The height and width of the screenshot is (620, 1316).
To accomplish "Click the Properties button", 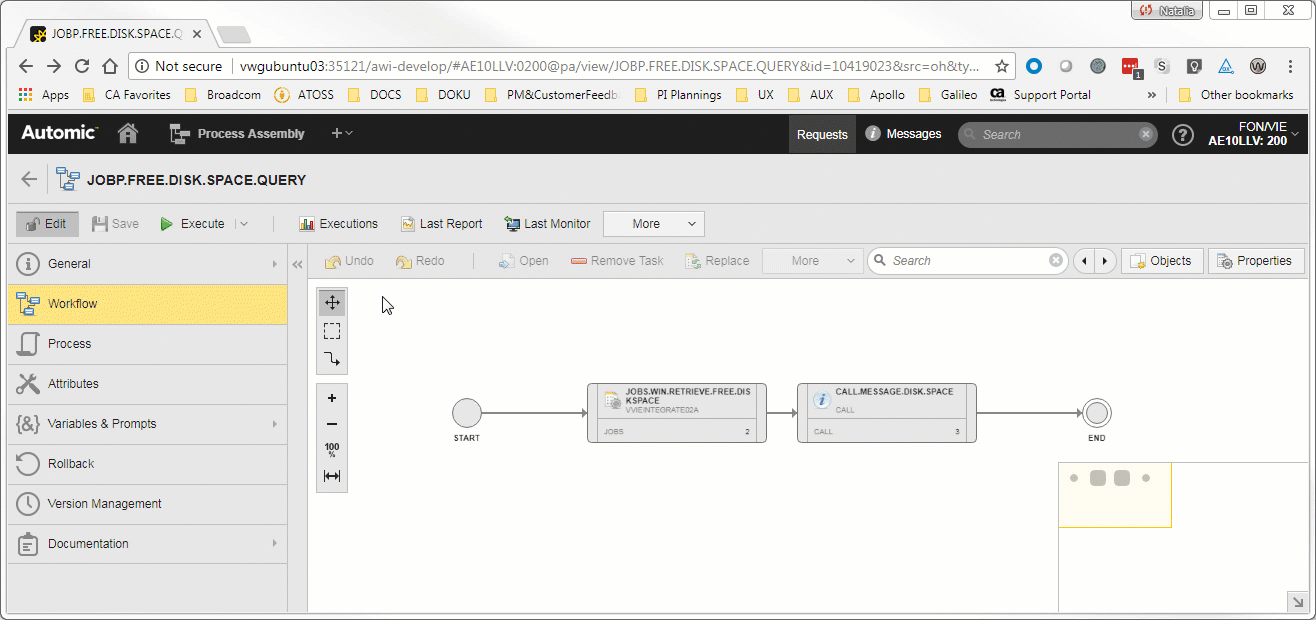I will click(1255, 261).
